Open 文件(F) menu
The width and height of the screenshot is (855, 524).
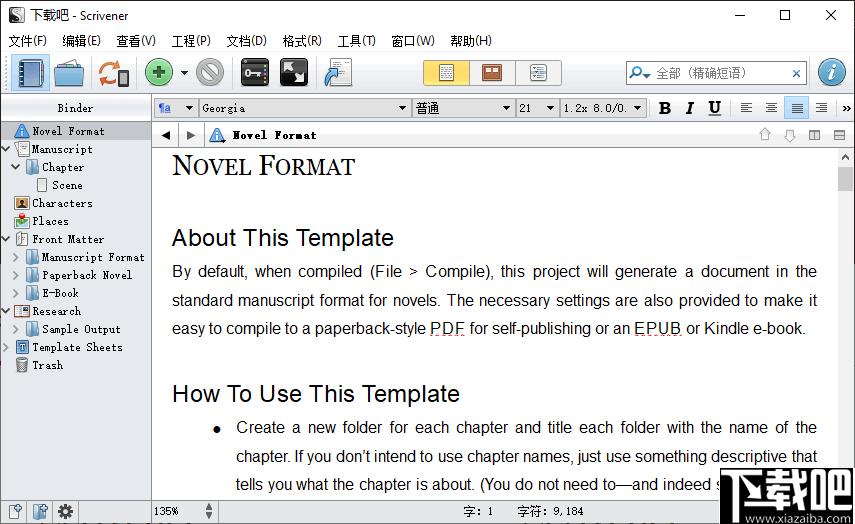click(28, 41)
